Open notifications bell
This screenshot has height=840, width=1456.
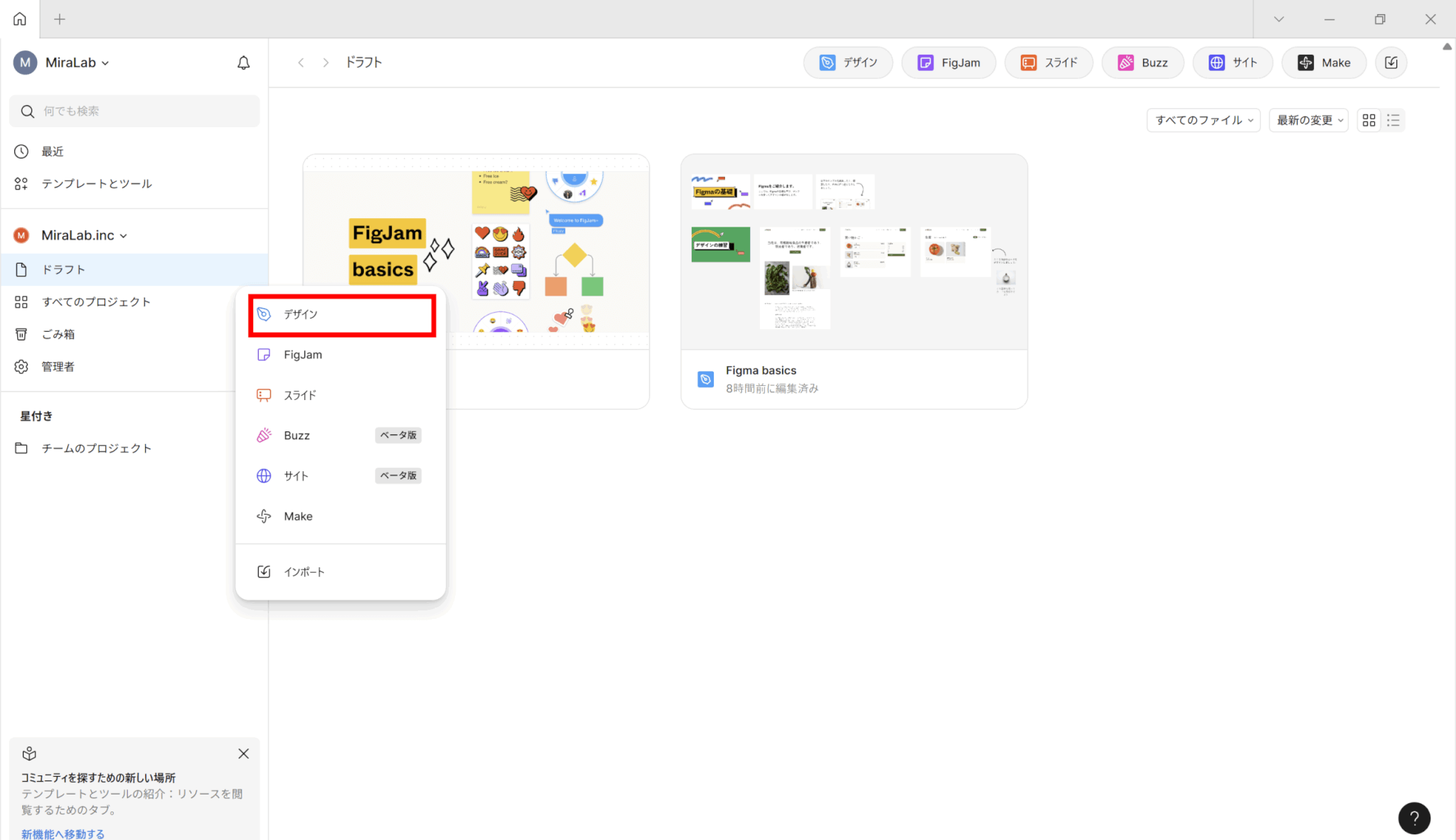(243, 63)
